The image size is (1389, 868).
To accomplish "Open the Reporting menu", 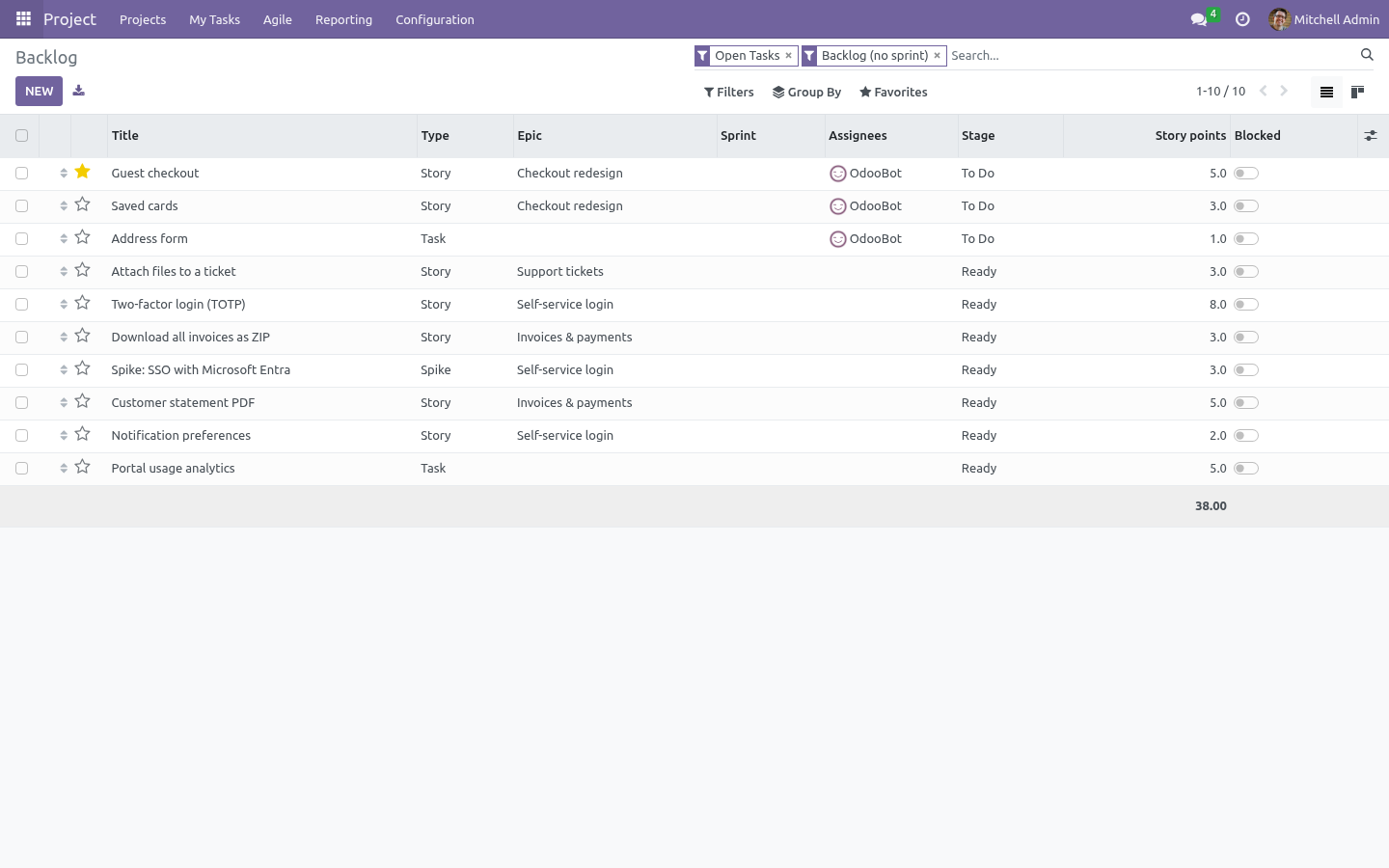I will [x=343, y=19].
